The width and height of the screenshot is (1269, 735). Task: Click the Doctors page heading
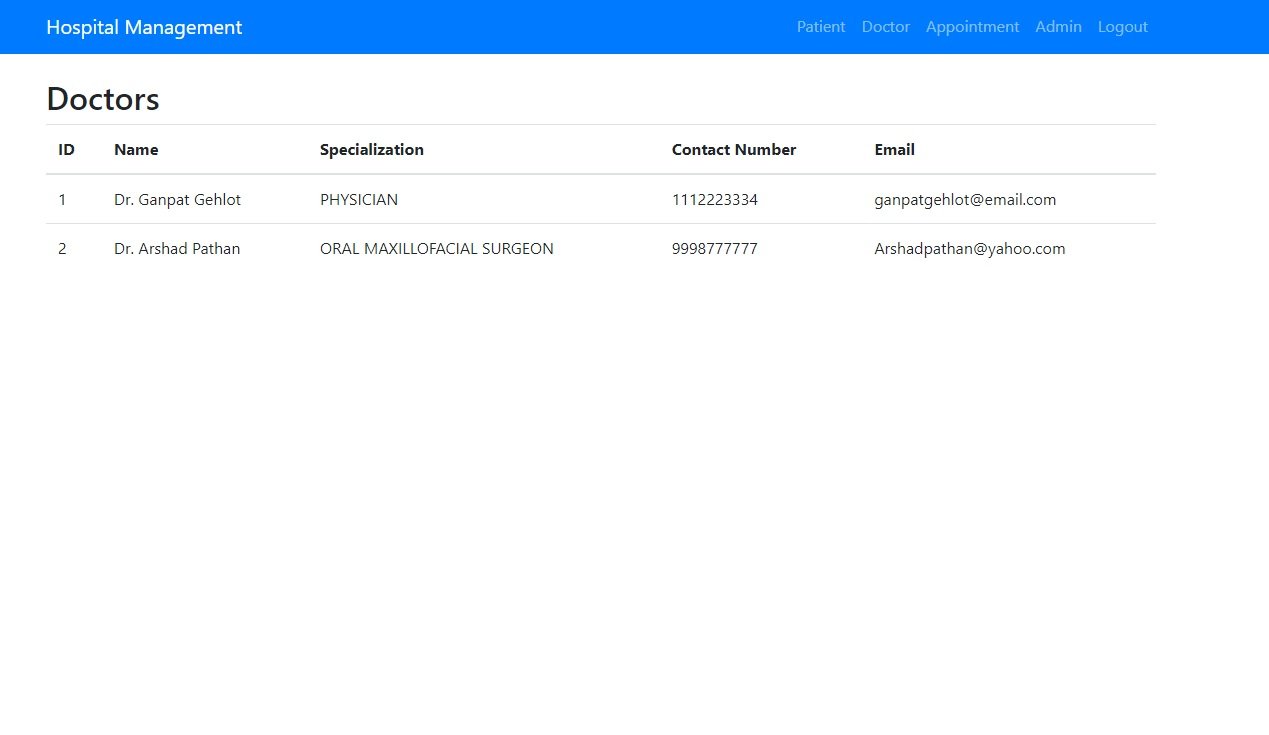(103, 99)
